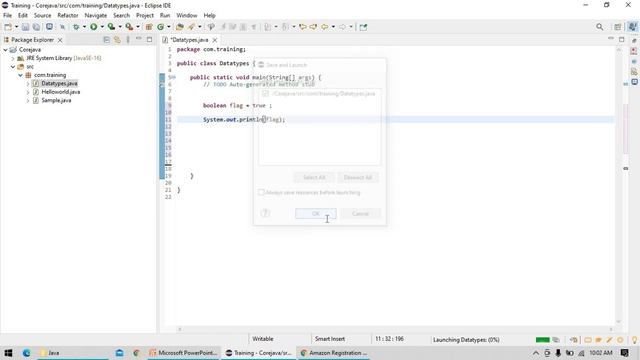The image size is (640, 360).
Task: Open the Run configurations dropdown arrow
Action: click(102, 27)
